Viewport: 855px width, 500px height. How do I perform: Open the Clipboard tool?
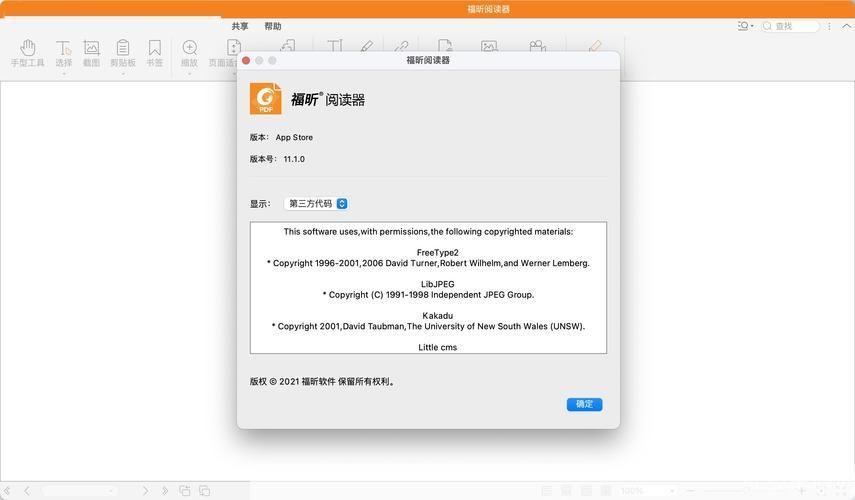[x=123, y=48]
